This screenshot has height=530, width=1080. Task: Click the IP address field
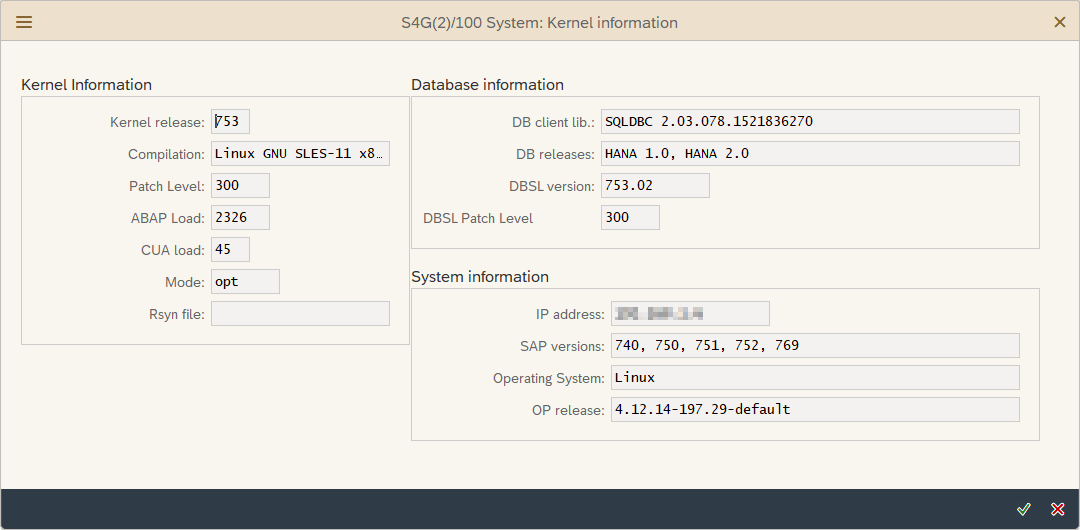690,314
